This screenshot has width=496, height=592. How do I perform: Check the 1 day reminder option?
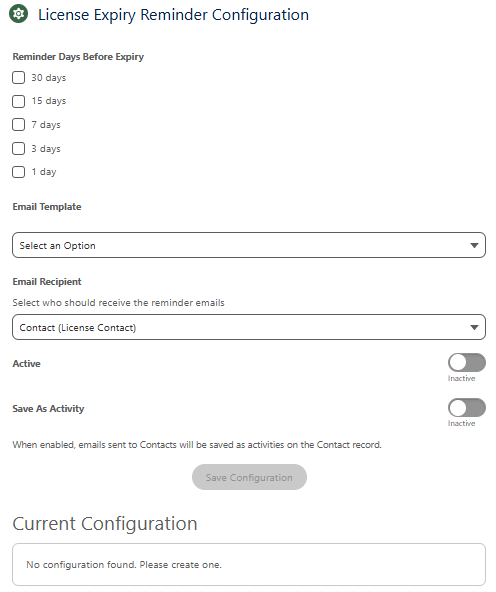coord(18,172)
